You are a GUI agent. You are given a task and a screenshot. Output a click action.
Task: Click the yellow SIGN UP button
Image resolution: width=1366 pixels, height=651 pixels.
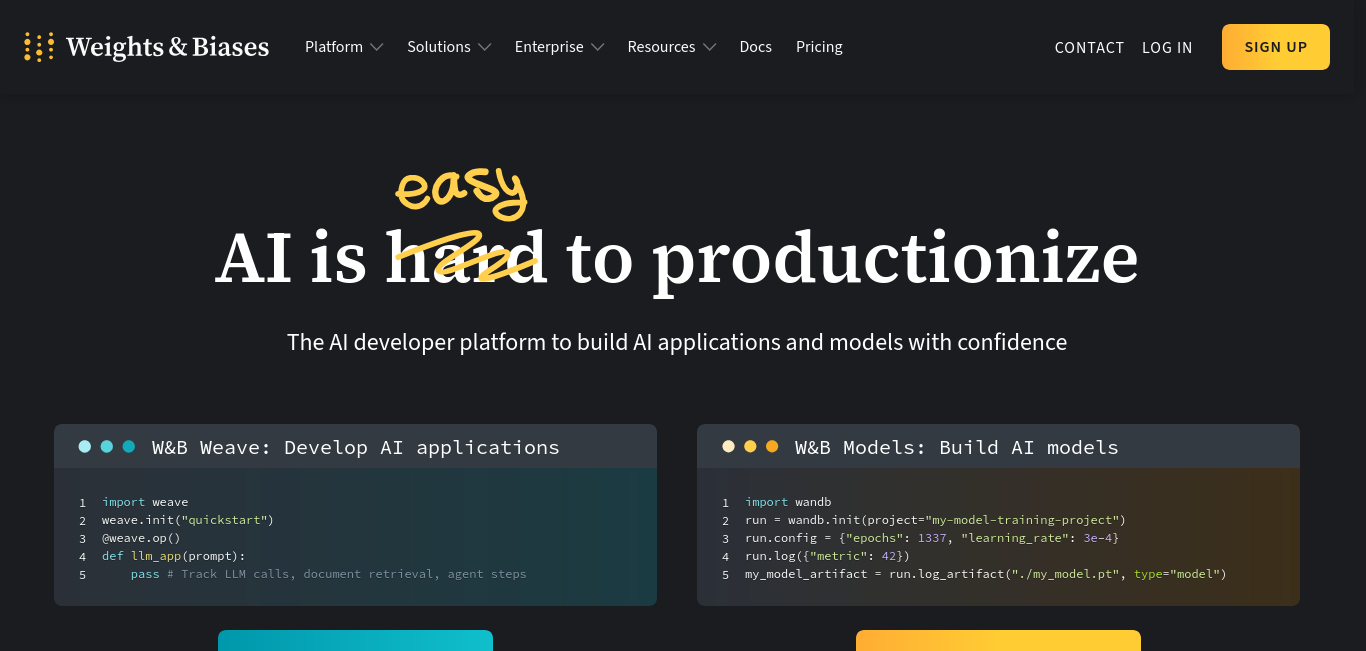1276,47
